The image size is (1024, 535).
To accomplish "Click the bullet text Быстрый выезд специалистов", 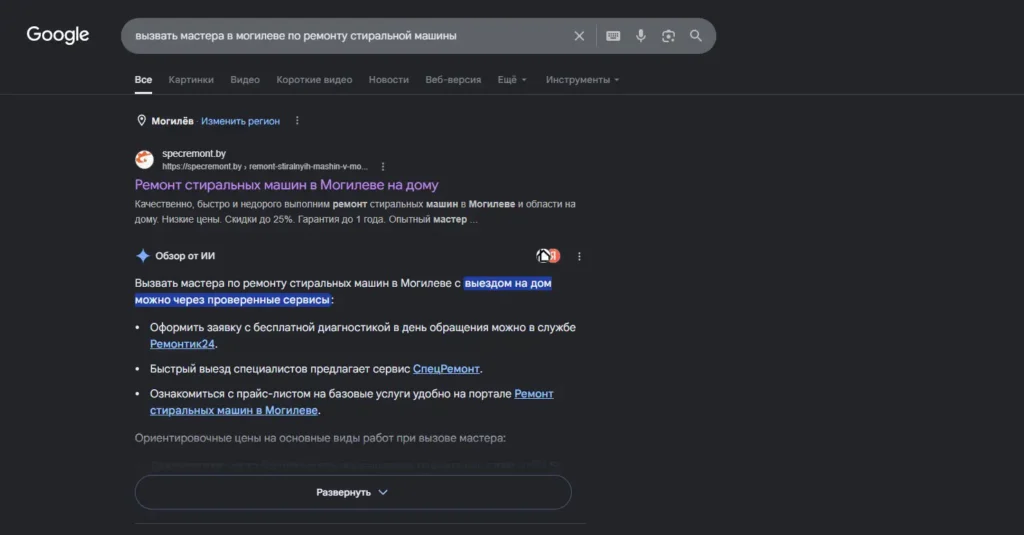I will click(229, 368).
